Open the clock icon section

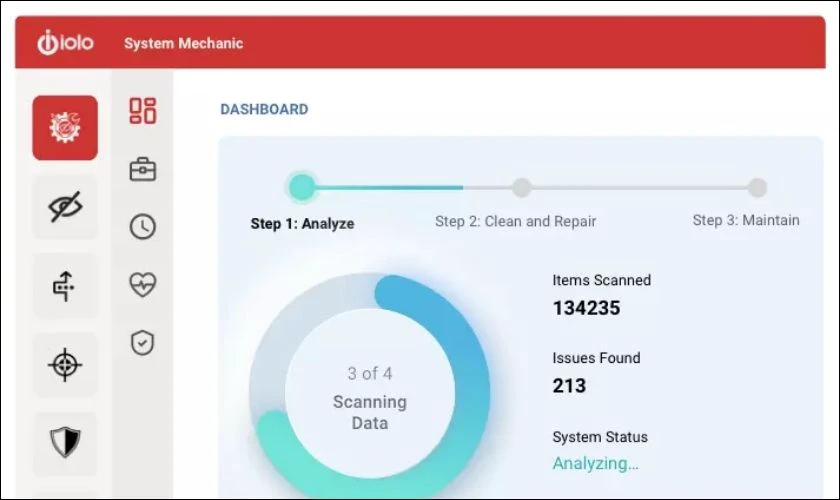point(142,227)
